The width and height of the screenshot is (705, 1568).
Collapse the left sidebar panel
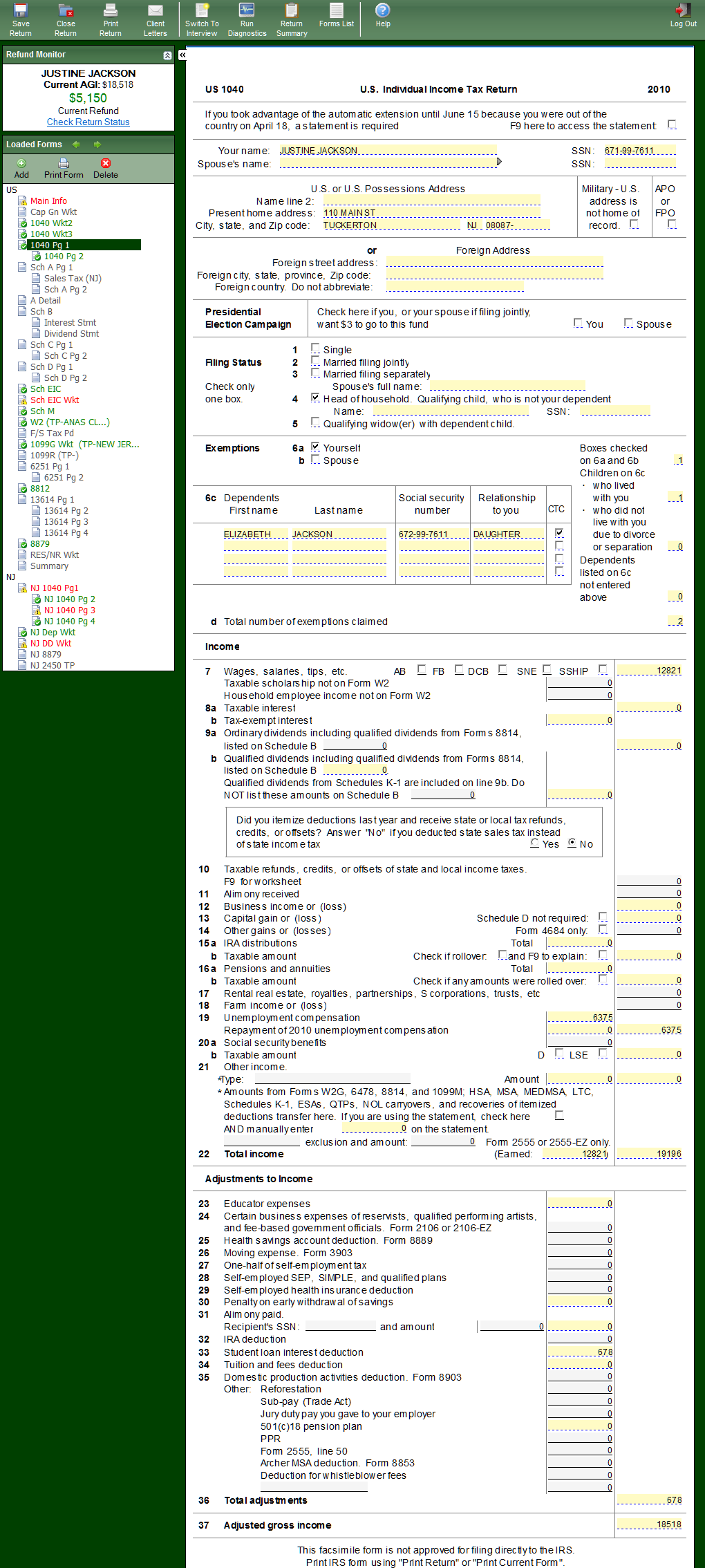coord(182,55)
